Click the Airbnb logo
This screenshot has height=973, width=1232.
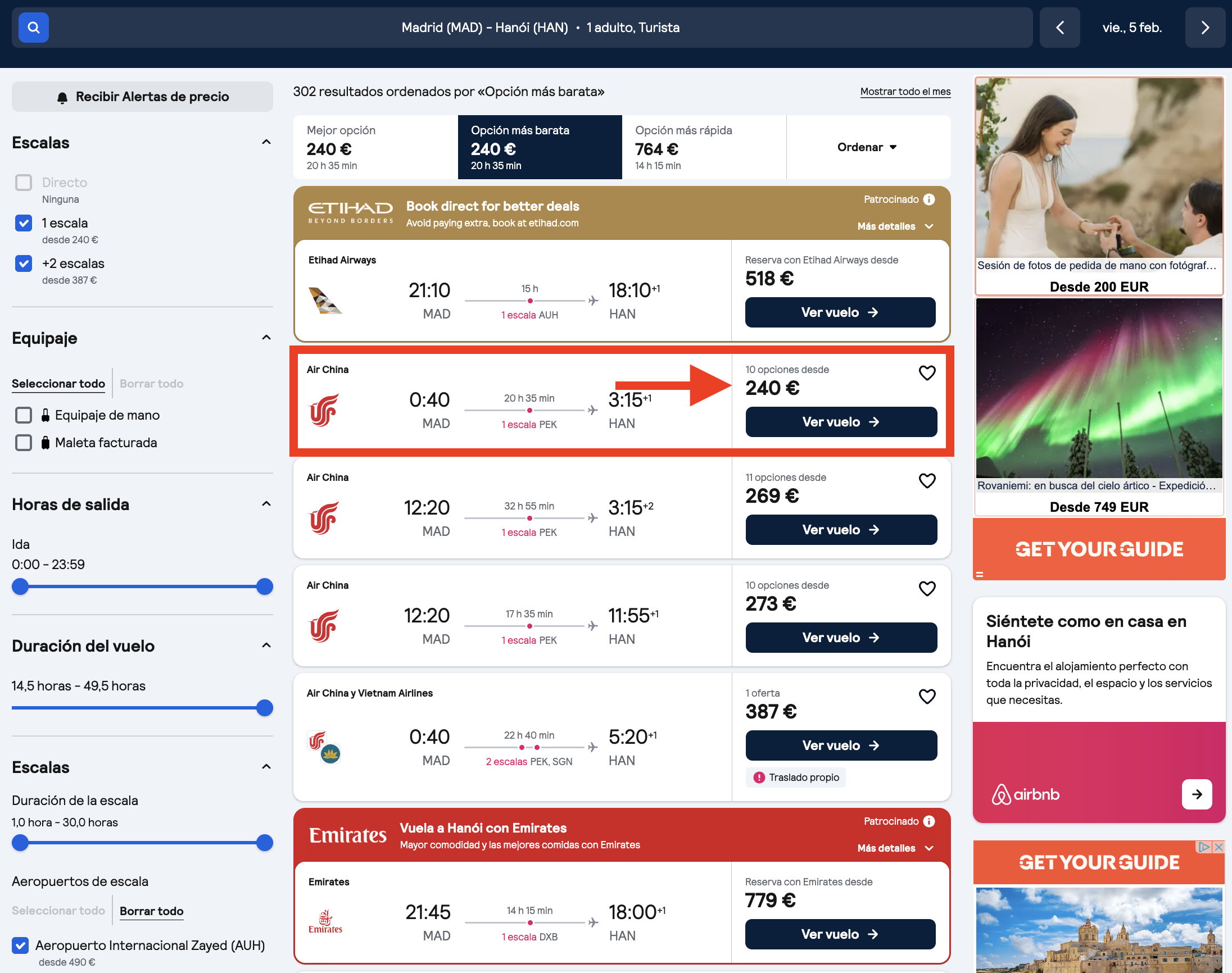tap(1025, 794)
